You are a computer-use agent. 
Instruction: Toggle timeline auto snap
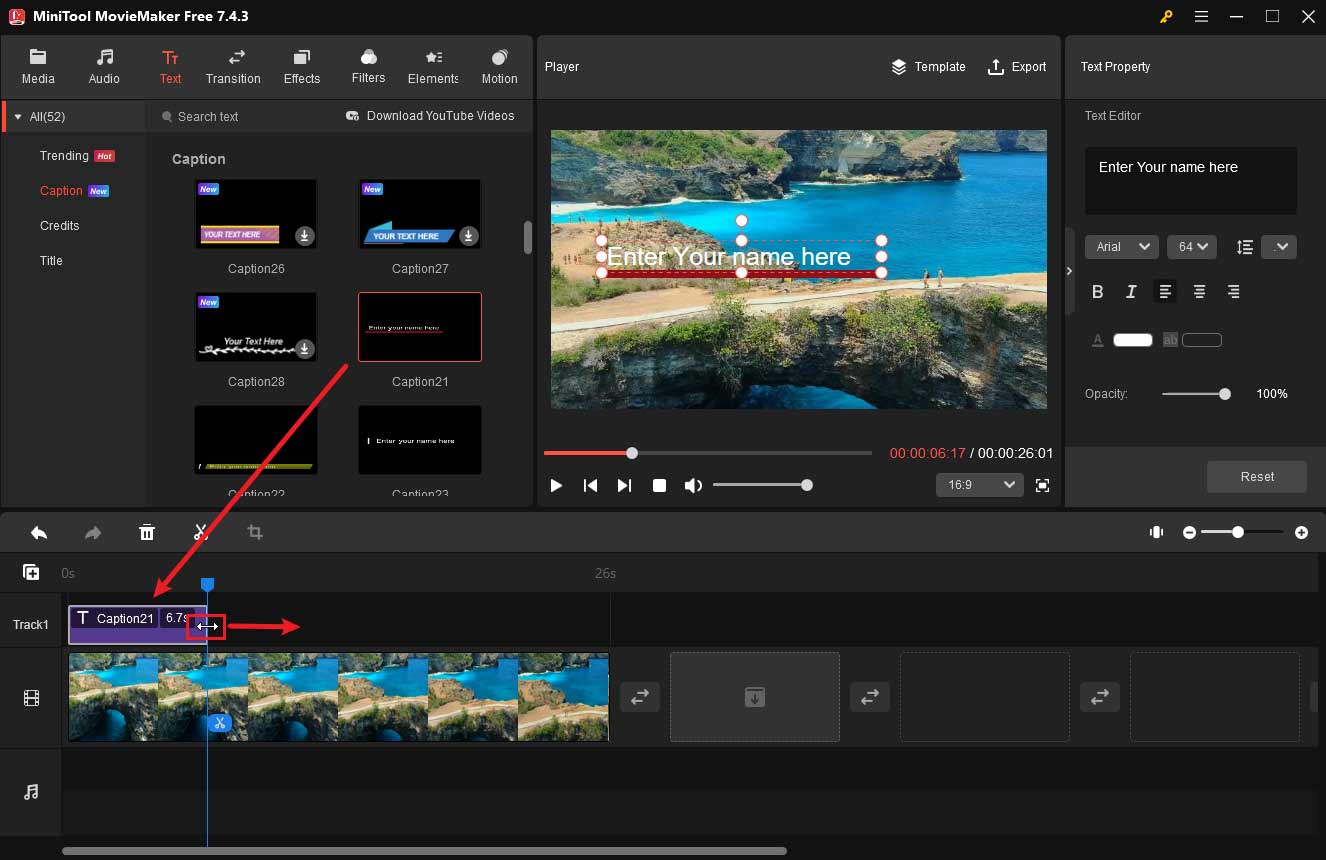[x=1157, y=533]
